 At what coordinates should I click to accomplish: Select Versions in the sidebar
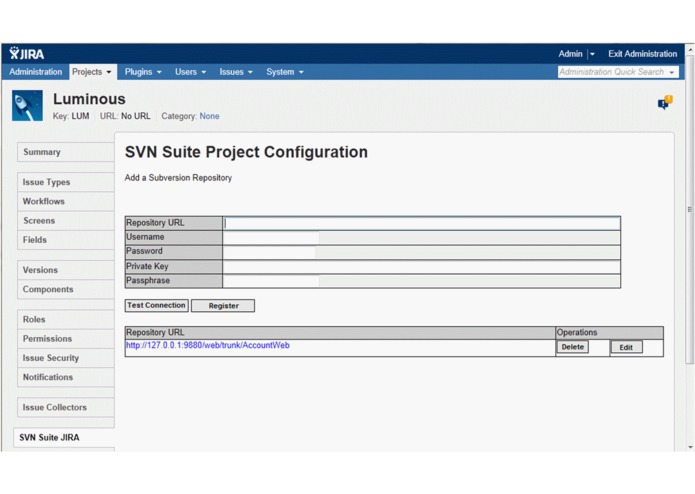coord(66,270)
